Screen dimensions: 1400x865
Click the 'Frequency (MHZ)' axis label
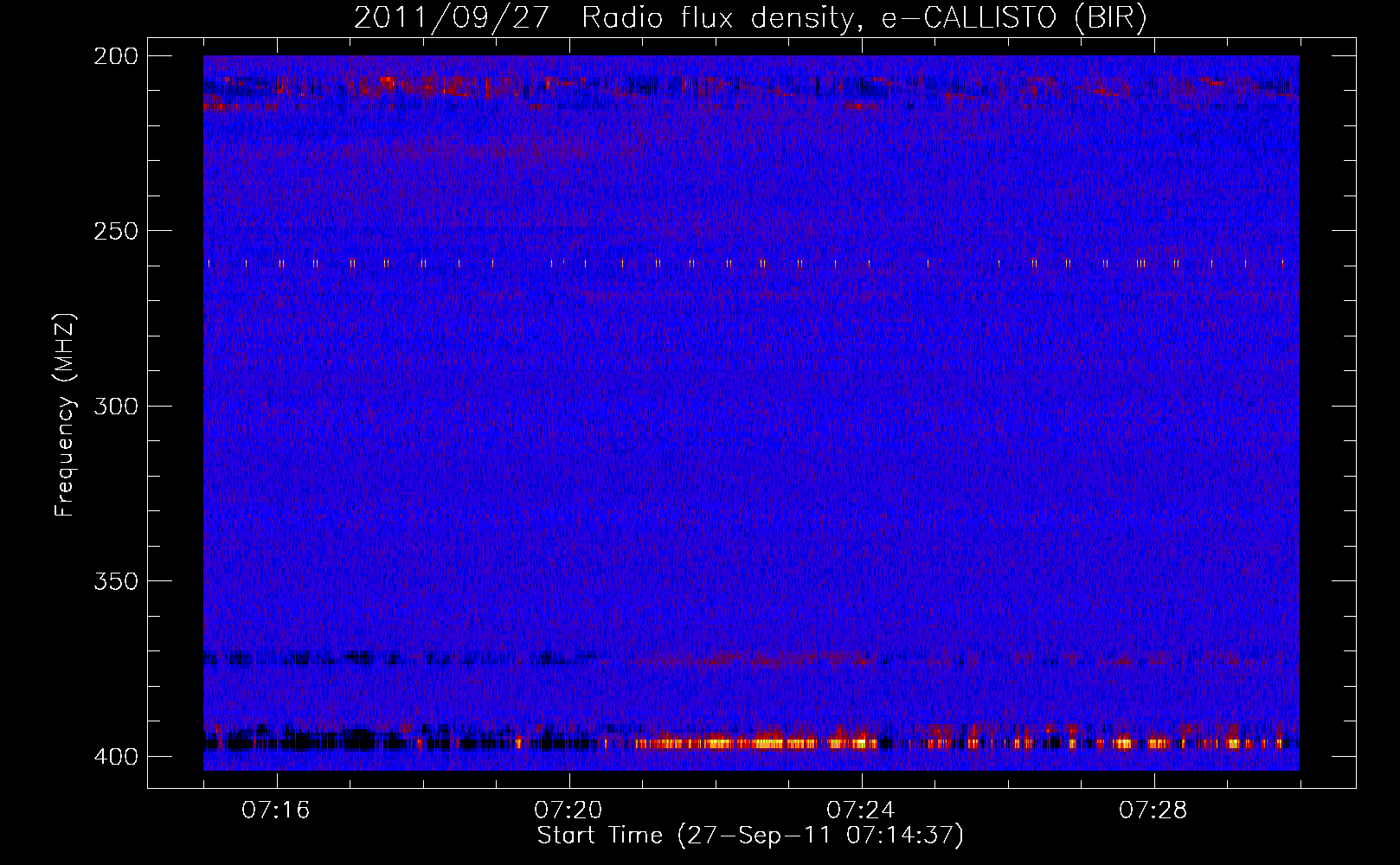65,414
